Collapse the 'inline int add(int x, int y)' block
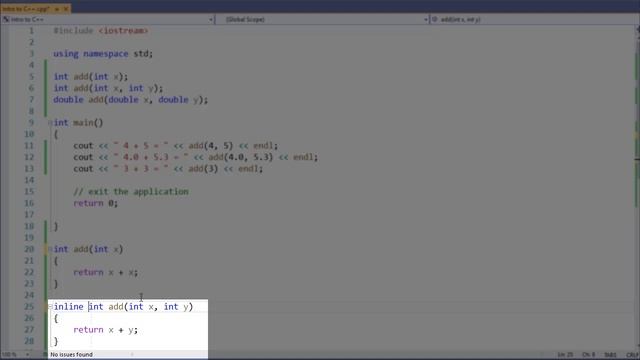The height and width of the screenshot is (360, 640). click(x=50, y=307)
